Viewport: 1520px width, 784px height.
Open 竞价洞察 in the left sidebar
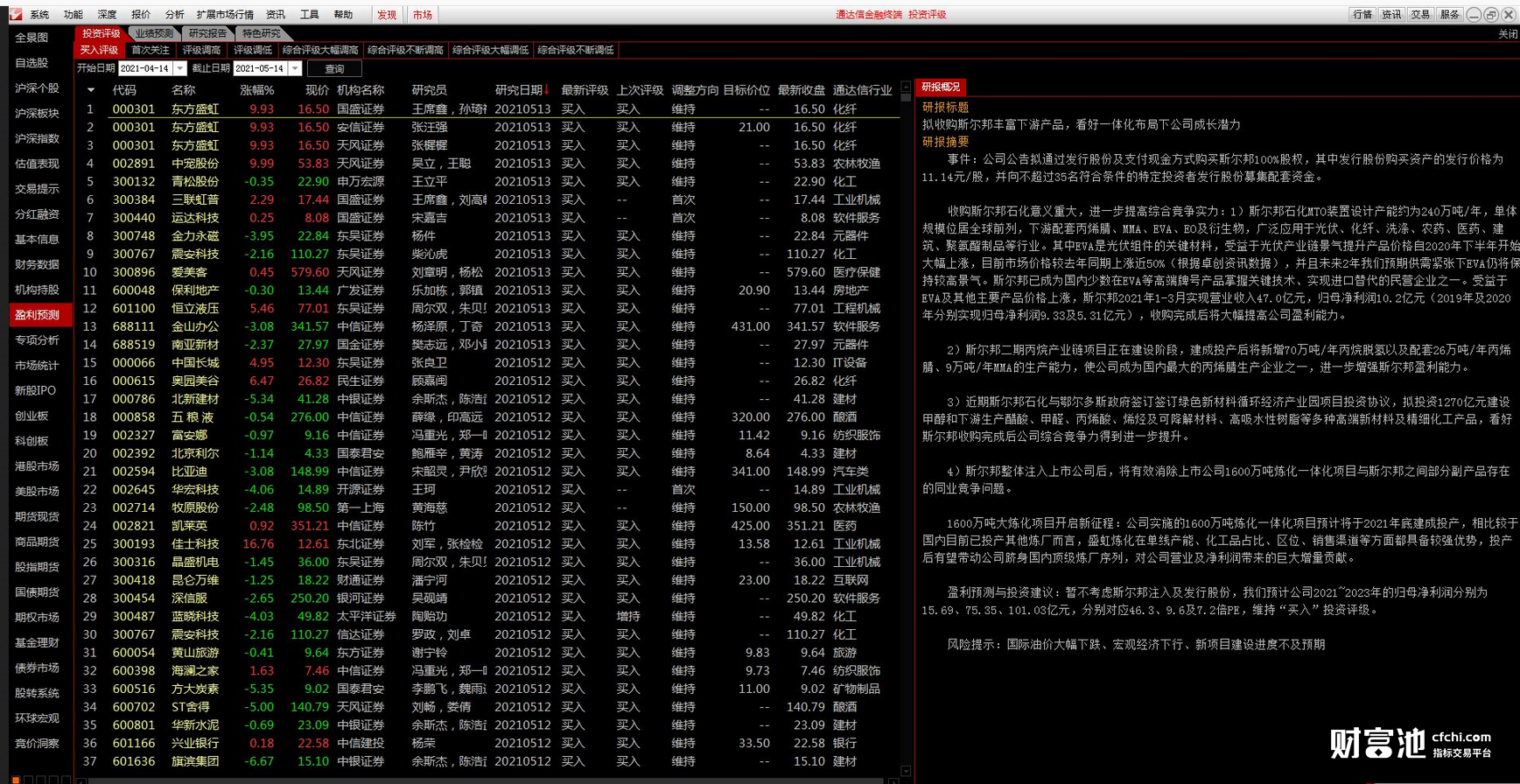coord(37,744)
